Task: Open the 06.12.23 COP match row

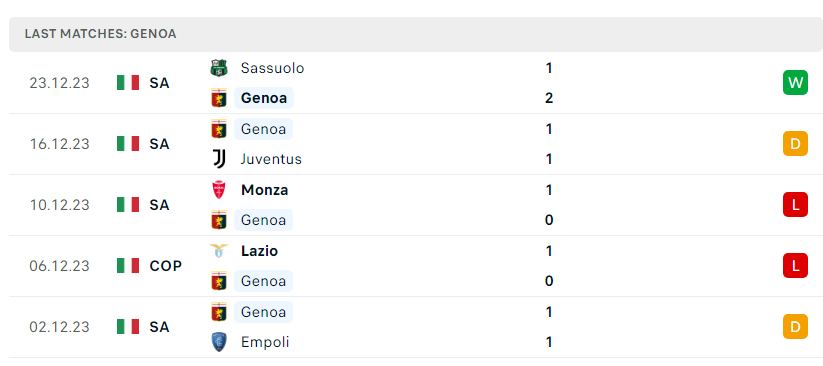Action: 416,266
